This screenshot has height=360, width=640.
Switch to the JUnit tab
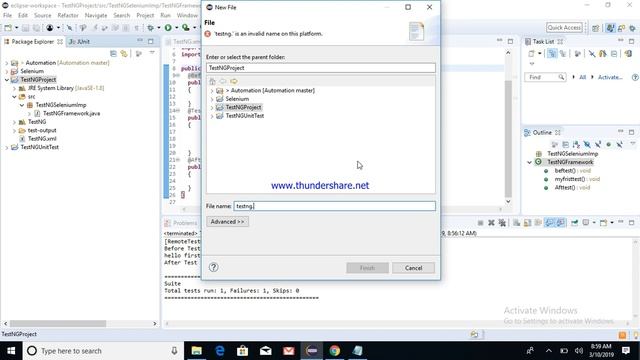(80, 42)
